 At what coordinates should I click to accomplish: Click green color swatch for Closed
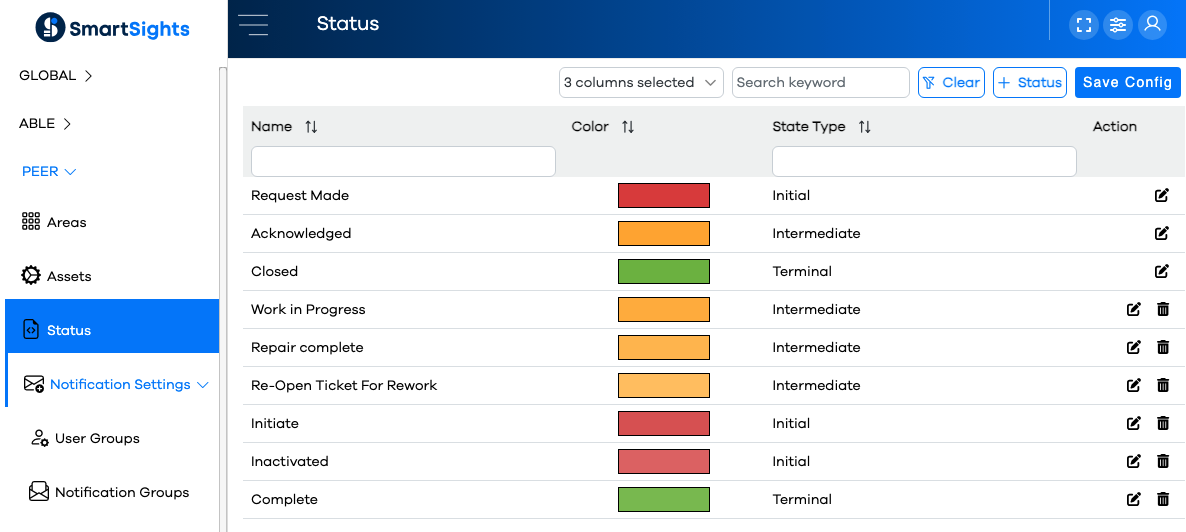(x=664, y=271)
